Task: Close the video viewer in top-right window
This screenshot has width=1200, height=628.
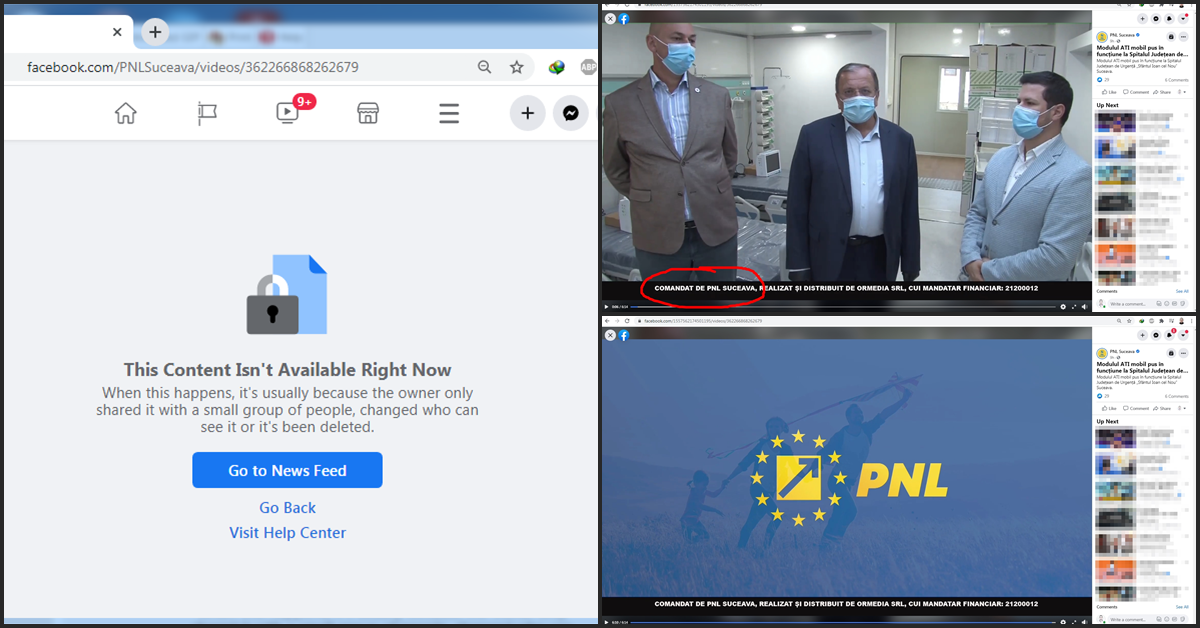Action: click(610, 18)
